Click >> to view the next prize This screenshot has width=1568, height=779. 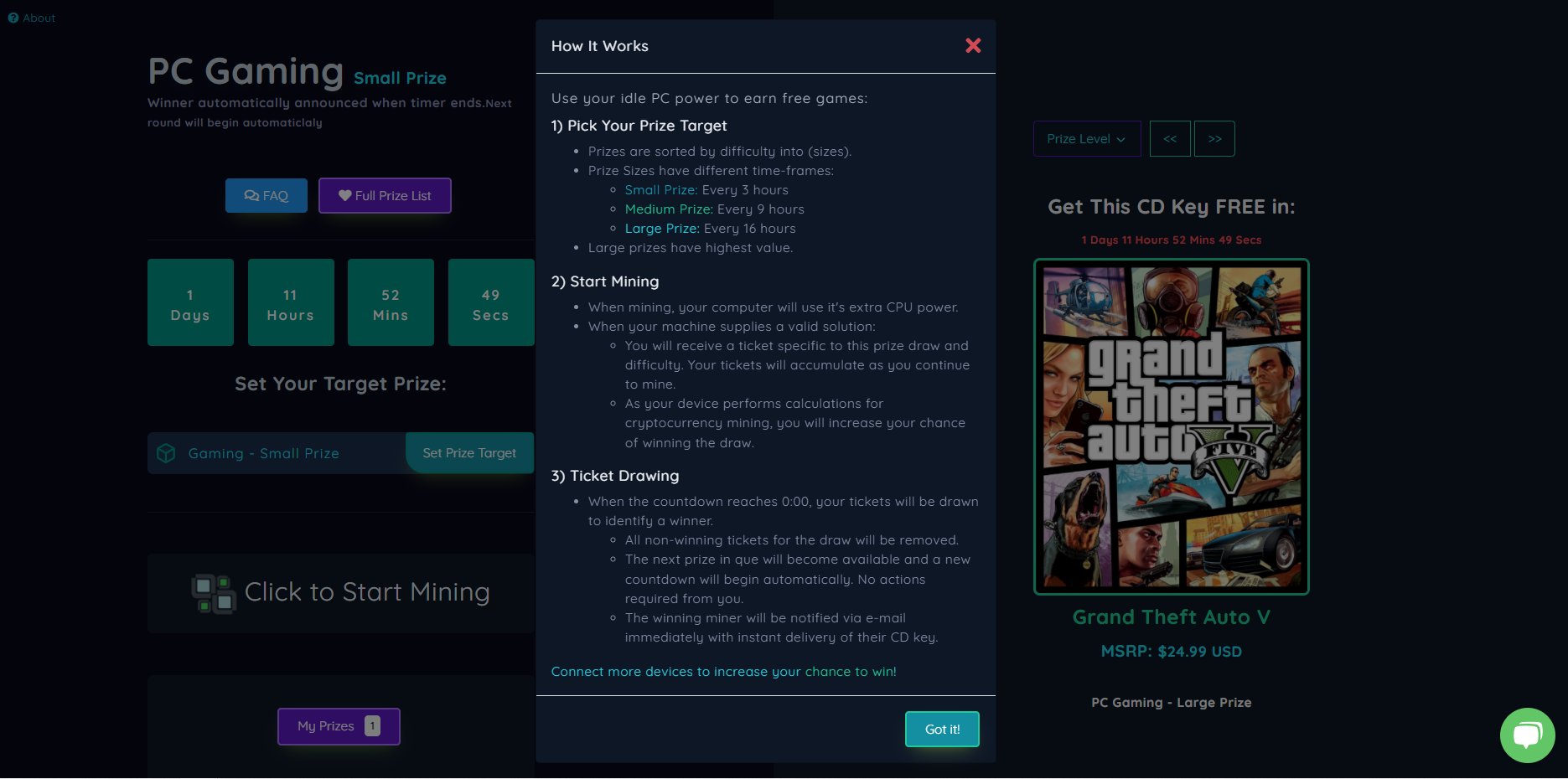[x=1214, y=138]
